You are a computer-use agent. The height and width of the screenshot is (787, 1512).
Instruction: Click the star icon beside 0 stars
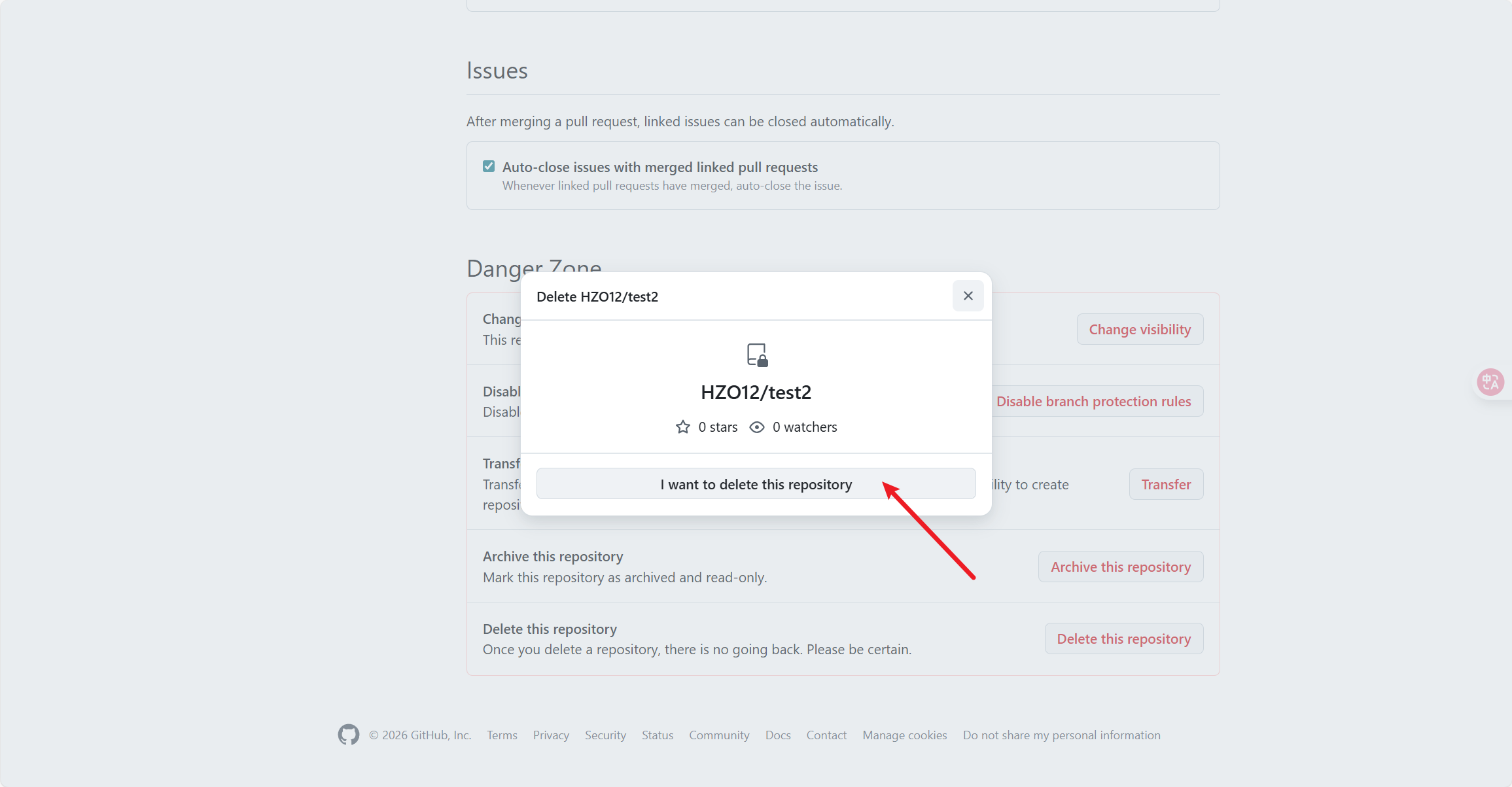pyautogui.click(x=682, y=427)
